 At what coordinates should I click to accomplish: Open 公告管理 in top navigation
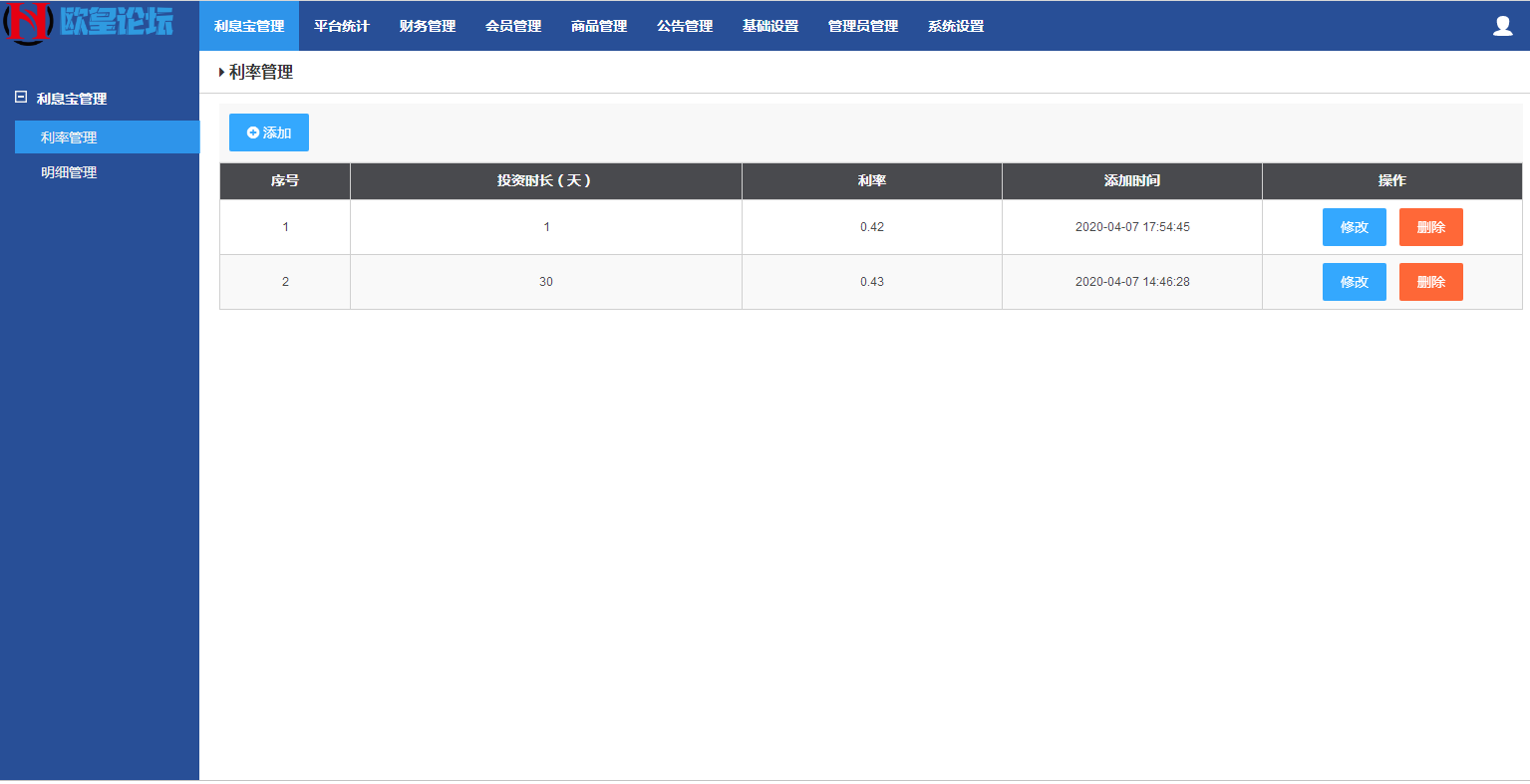[685, 26]
